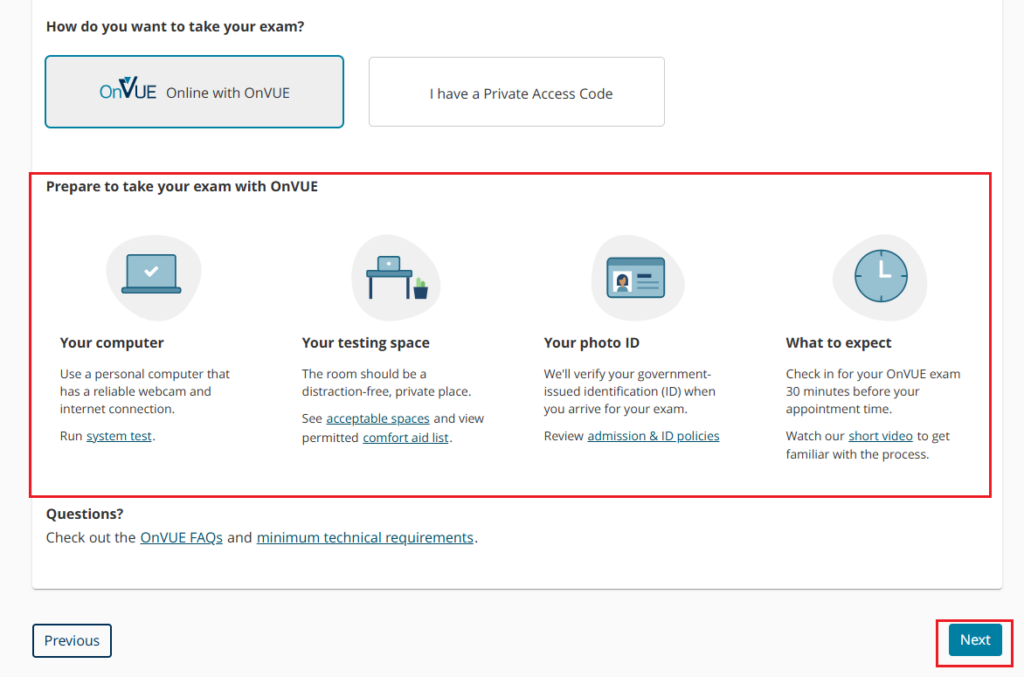
Task: Click the What to expect heading
Action: tap(839, 343)
